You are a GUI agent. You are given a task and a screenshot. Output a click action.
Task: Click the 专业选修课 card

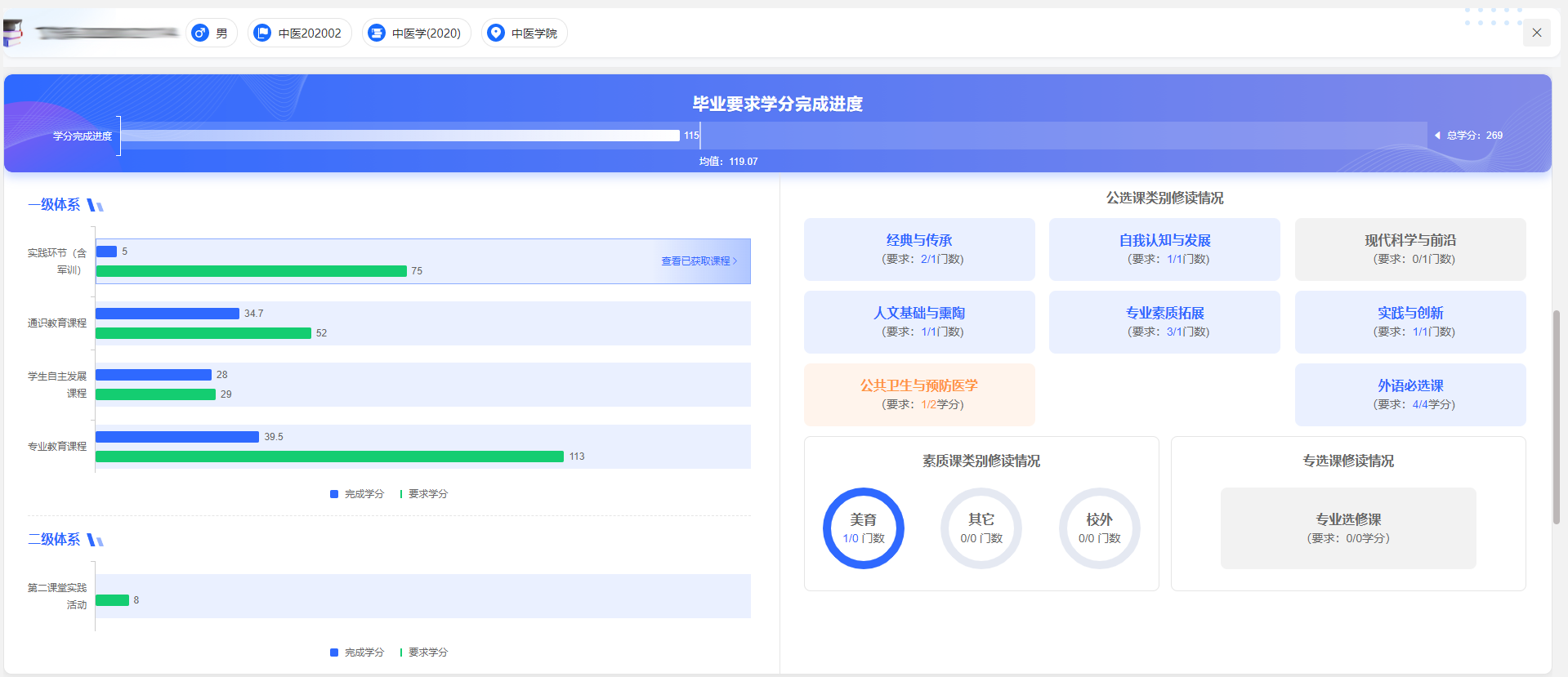[x=1347, y=528]
